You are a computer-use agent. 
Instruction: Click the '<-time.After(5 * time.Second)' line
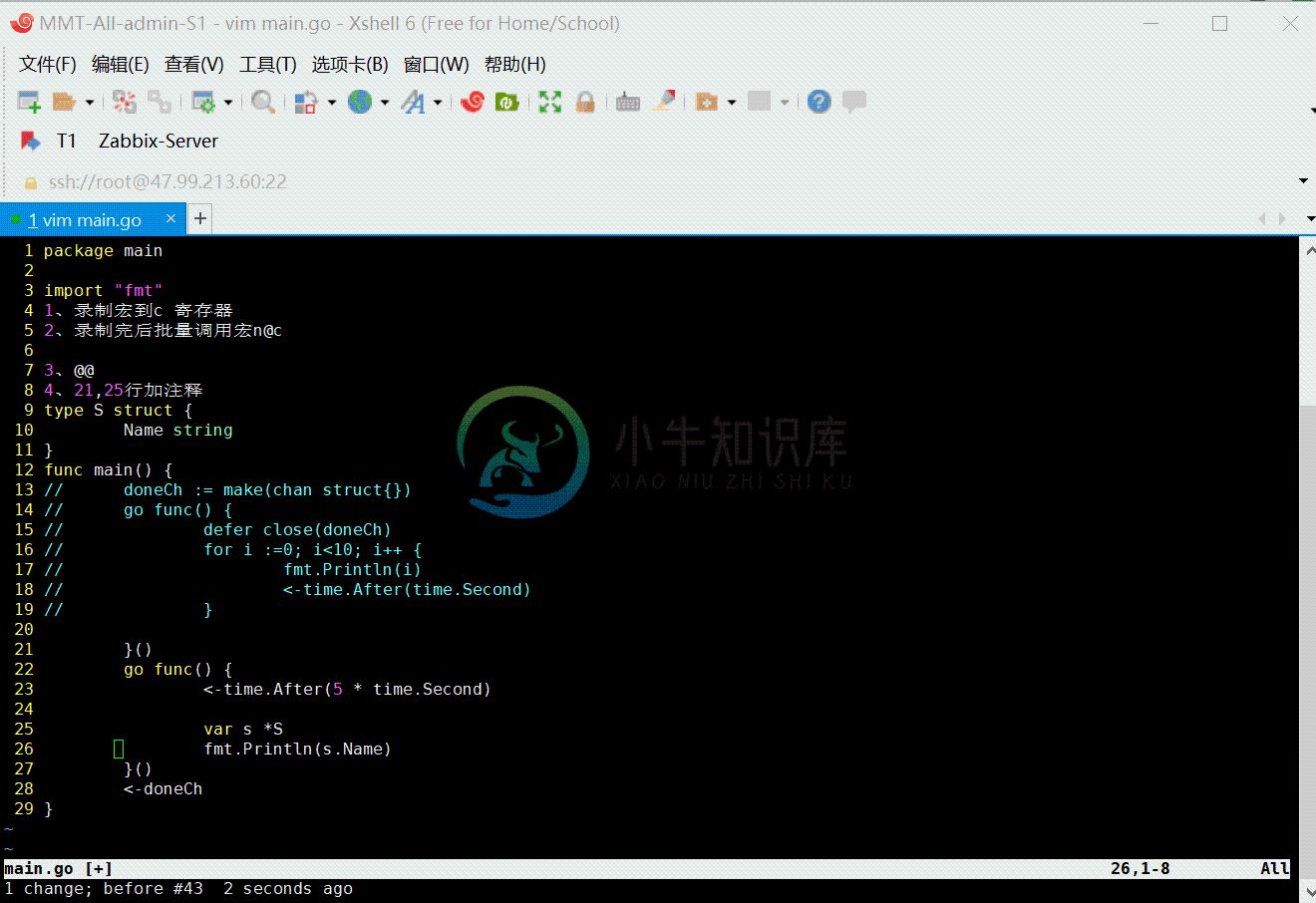pos(347,690)
